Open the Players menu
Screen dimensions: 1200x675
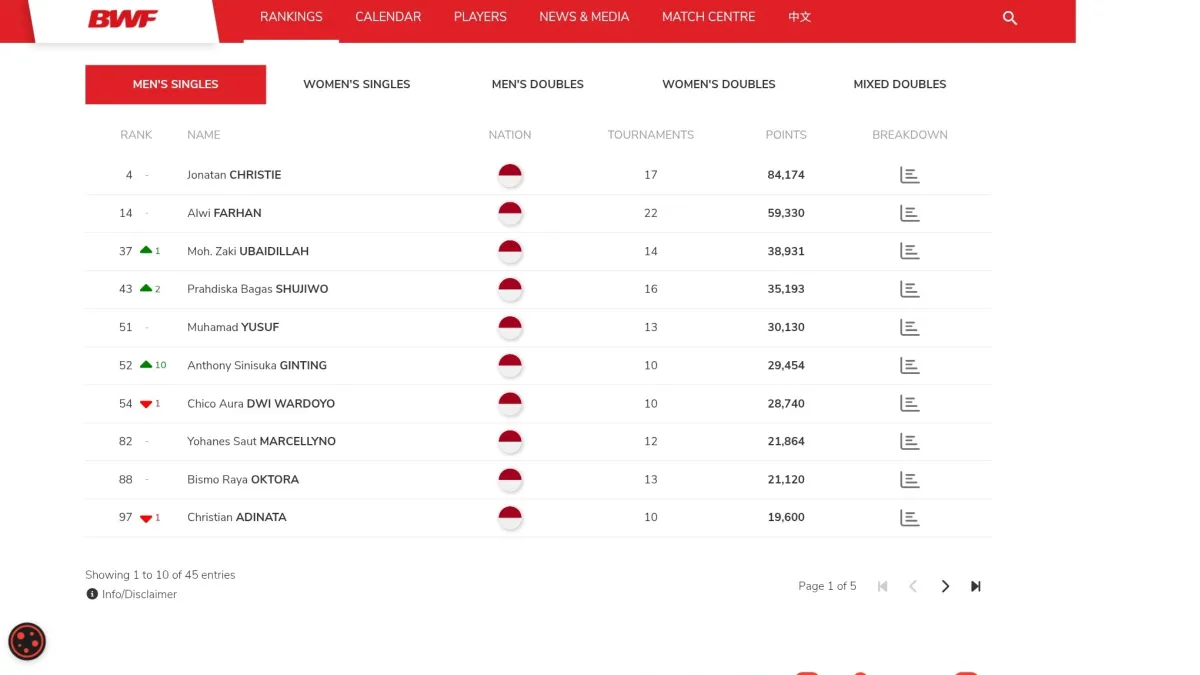(x=480, y=17)
